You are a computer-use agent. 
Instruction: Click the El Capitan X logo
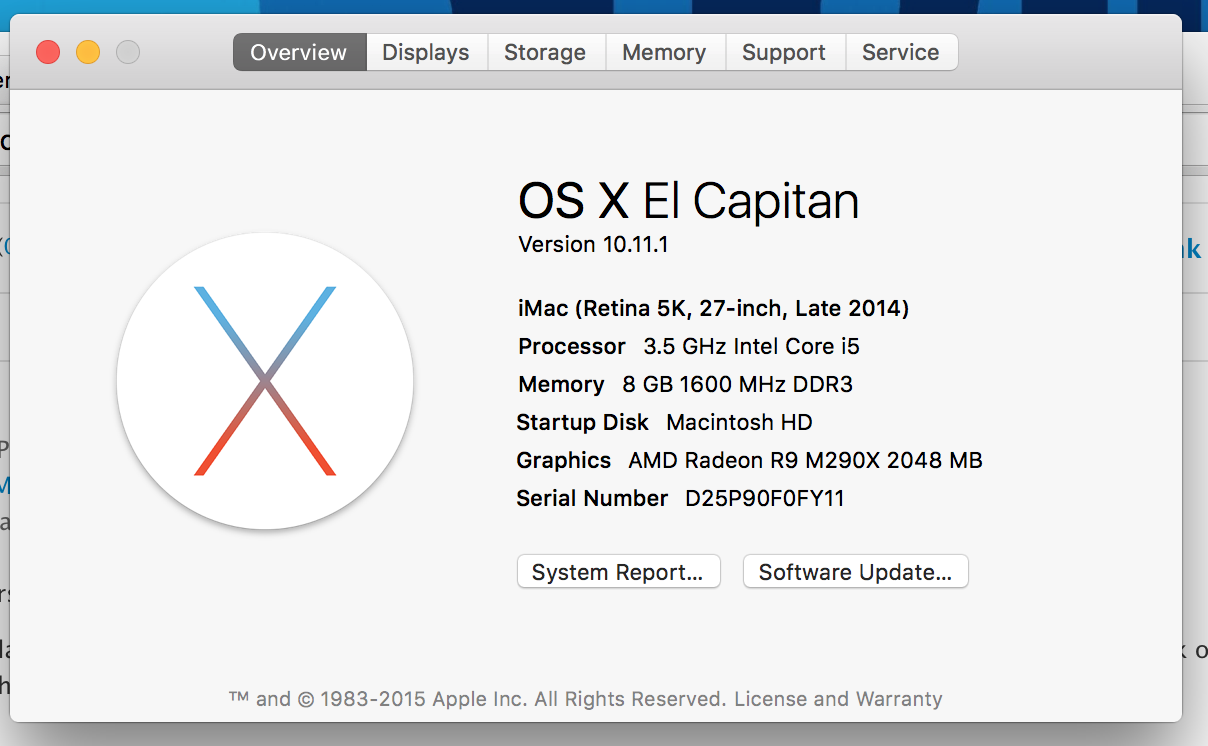pyautogui.click(x=265, y=381)
